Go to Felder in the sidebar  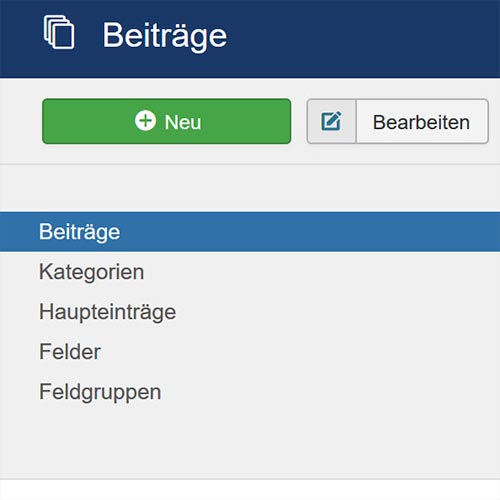(x=70, y=352)
